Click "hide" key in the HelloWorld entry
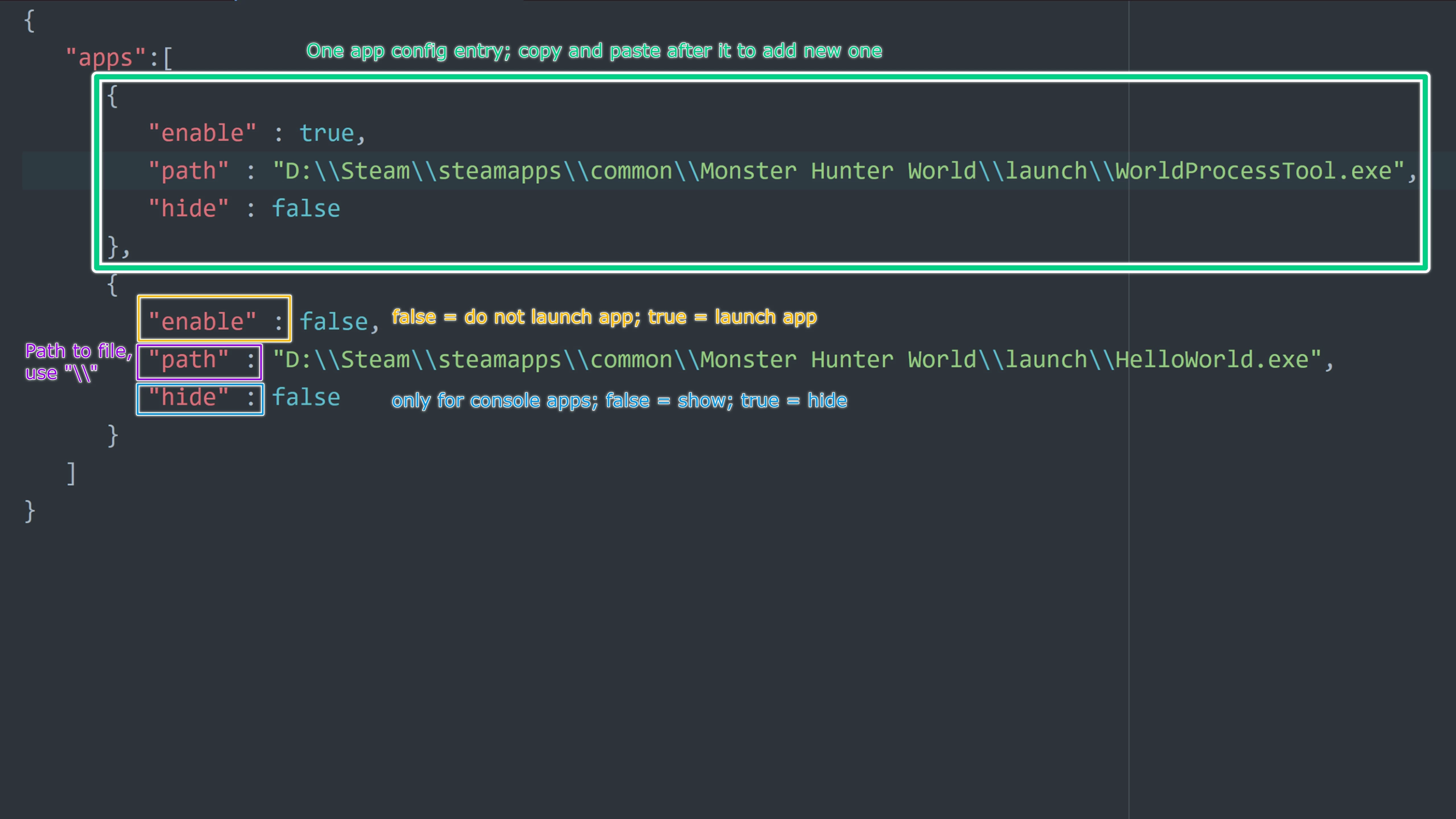Screen dimensions: 1456x819 [x=189, y=397]
